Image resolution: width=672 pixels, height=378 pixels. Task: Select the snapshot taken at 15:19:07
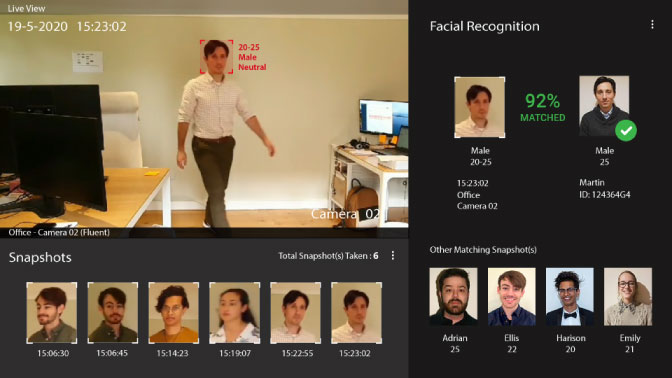click(234, 313)
